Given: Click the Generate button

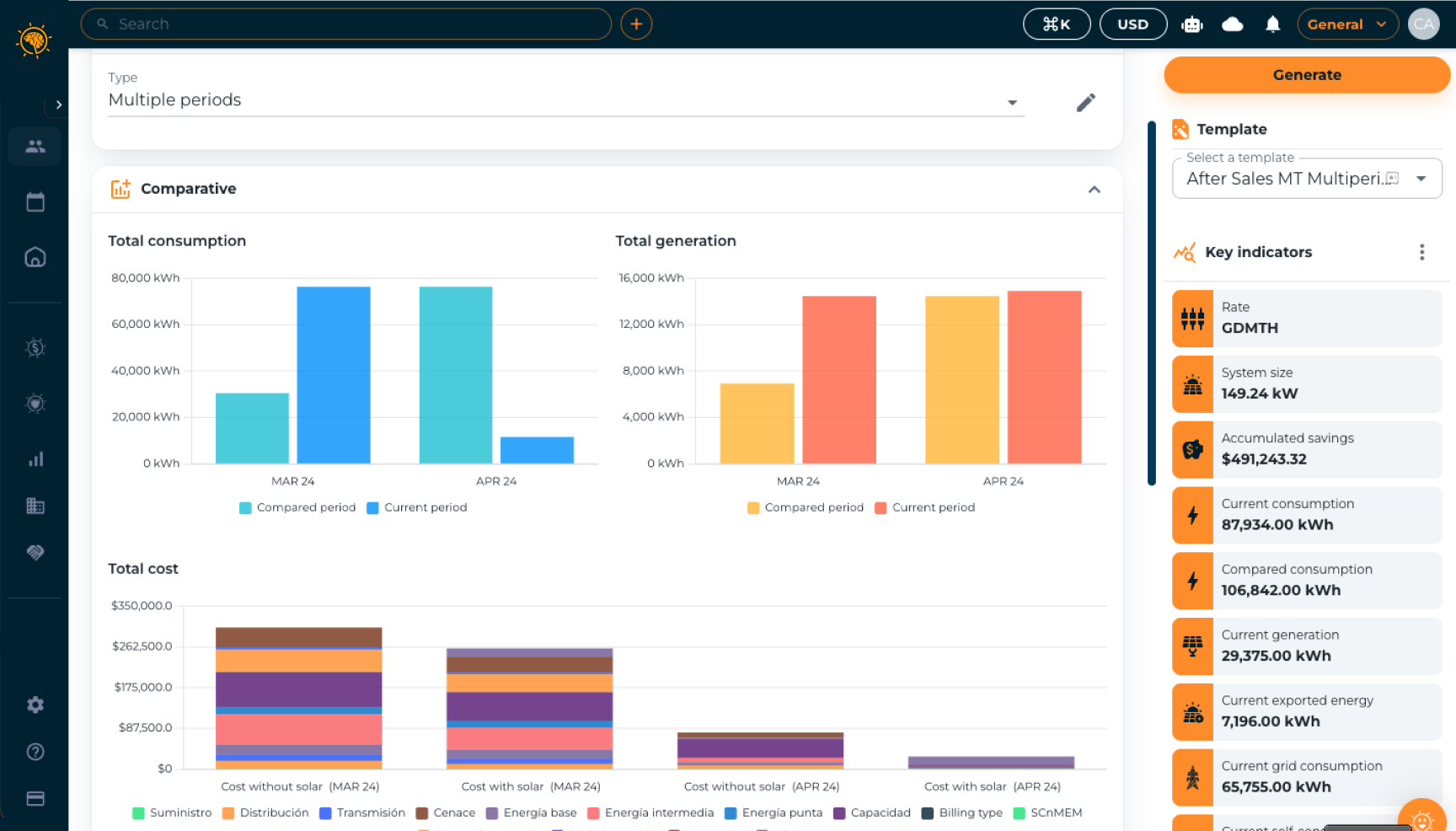Looking at the screenshot, I should pos(1307,75).
